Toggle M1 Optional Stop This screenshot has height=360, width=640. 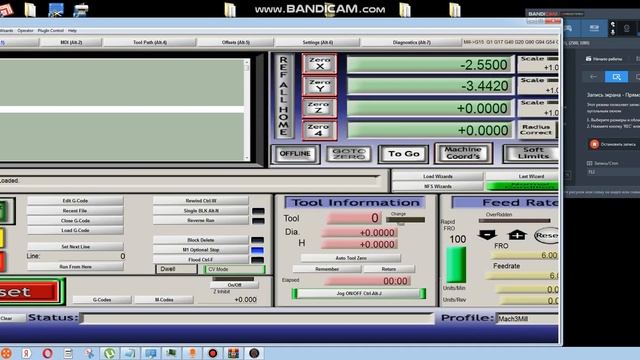[x=200, y=250]
